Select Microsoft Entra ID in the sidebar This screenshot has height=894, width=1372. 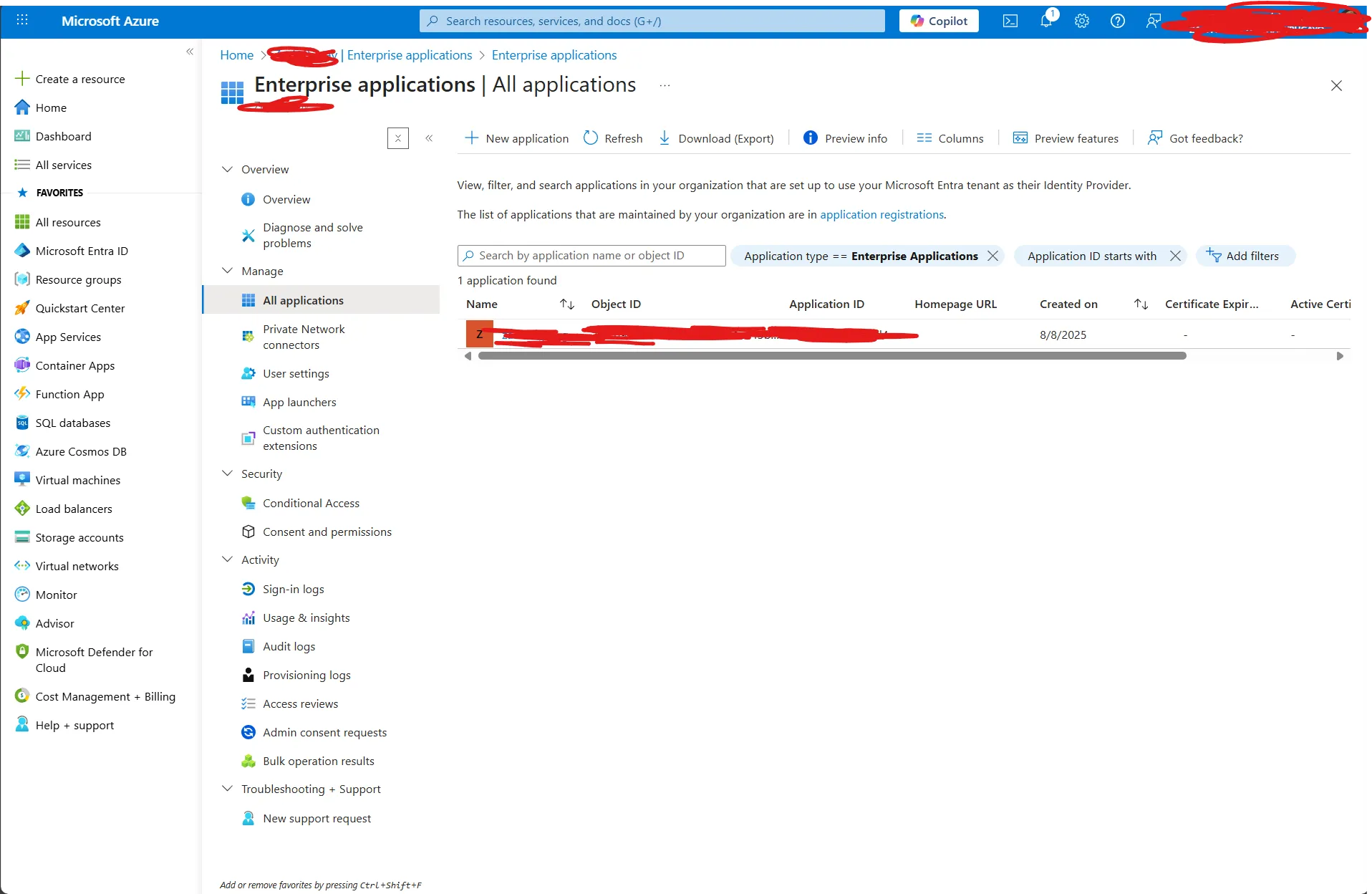(x=81, y=251)
